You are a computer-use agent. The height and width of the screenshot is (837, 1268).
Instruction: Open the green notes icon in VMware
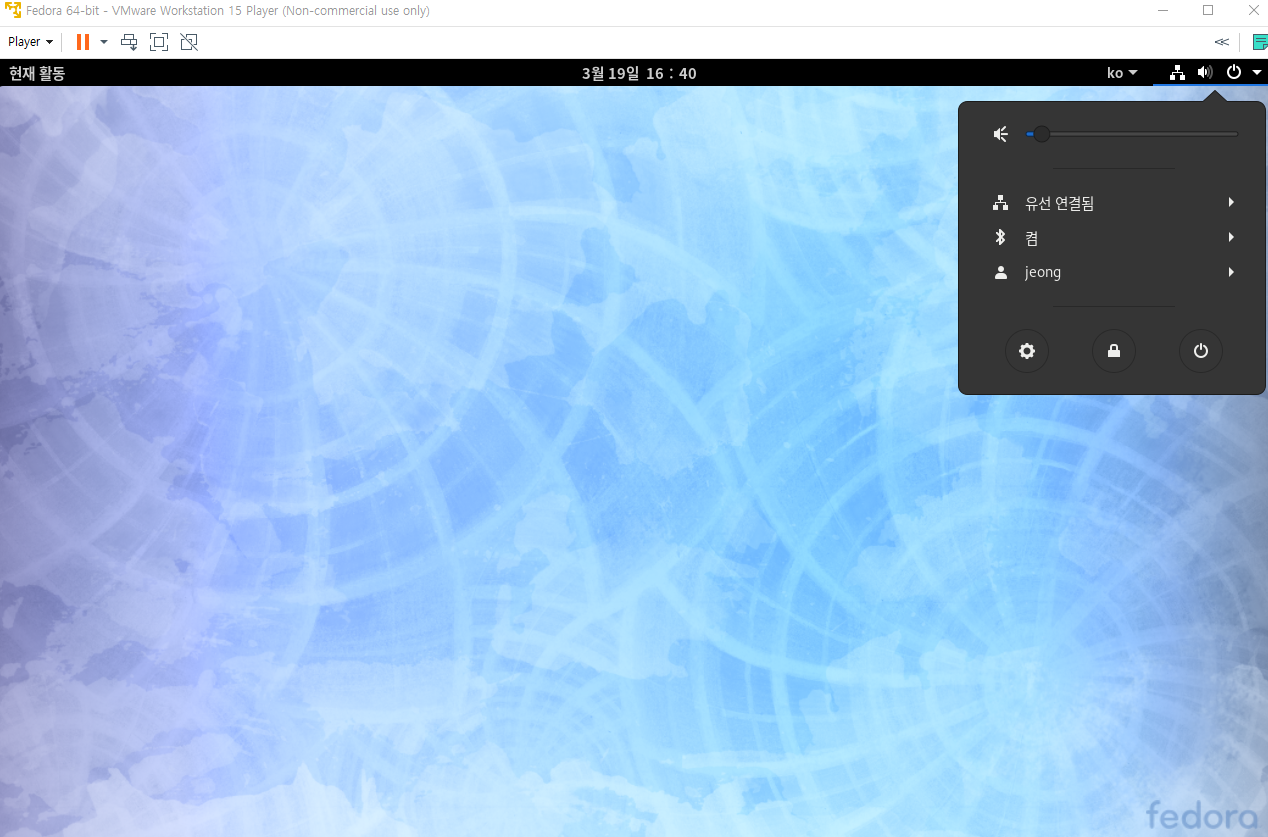tap(1260, 42)
